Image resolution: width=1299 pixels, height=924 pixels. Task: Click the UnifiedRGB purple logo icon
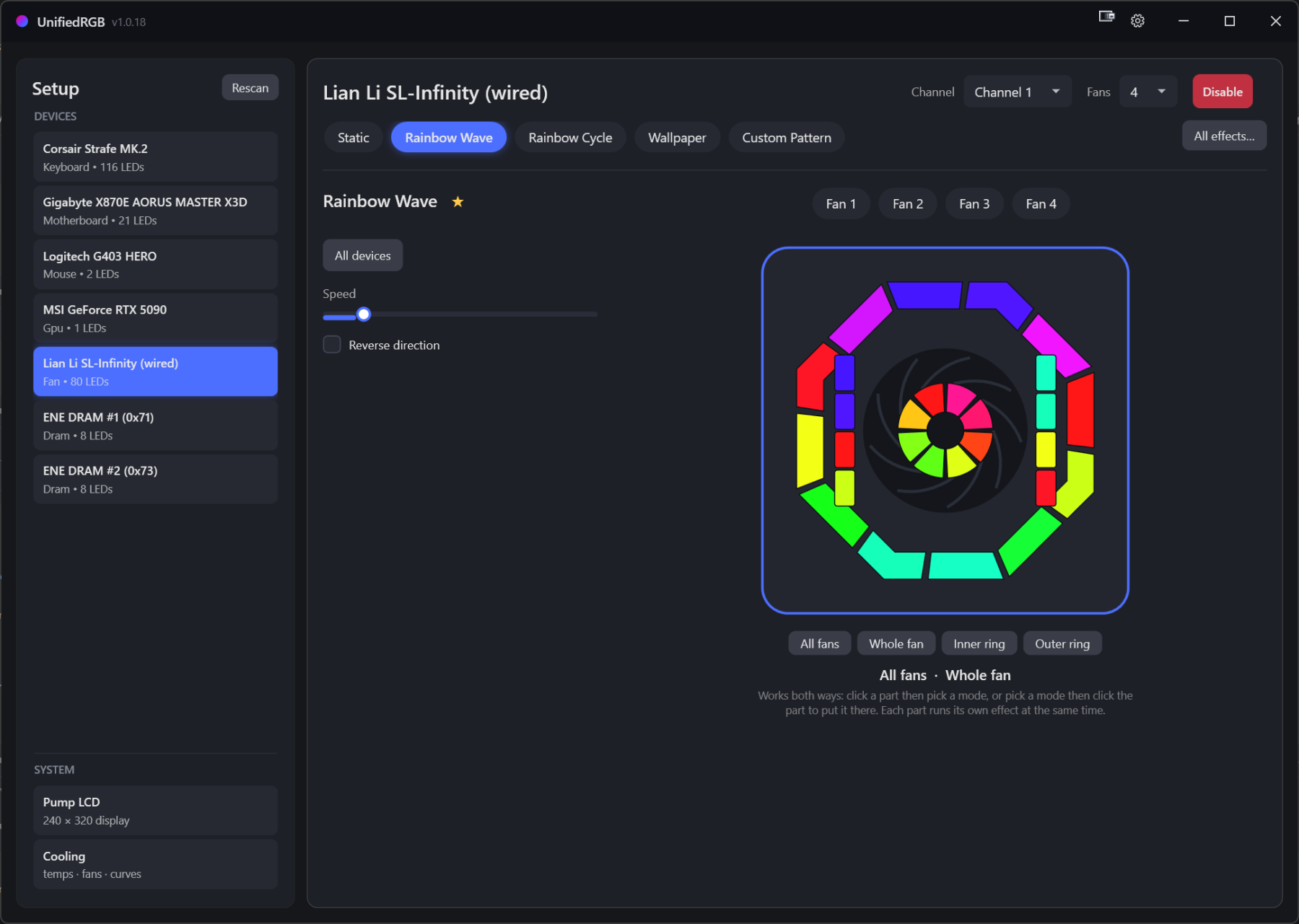[x=22, y=21]
